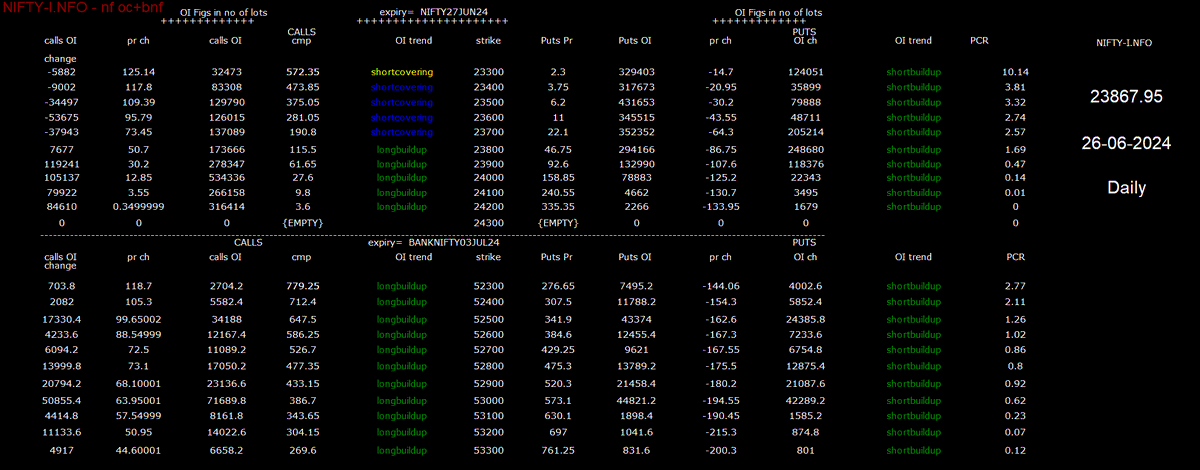Select Puts Pr value 158.85
Image resolution: width=1200 pixels, height=470 pixels.
(558, 177)
